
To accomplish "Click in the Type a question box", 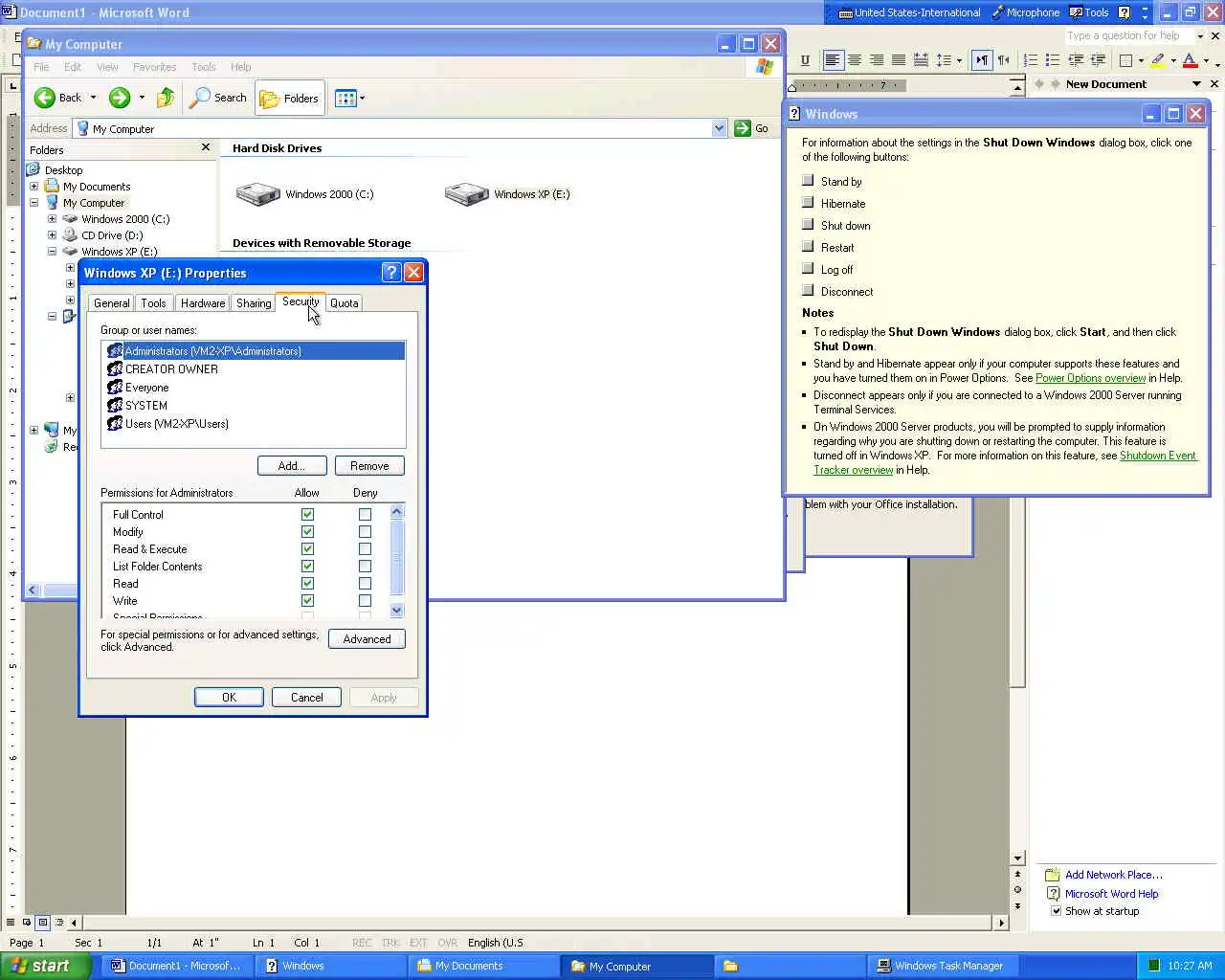I will click(x=1129, y=35).
